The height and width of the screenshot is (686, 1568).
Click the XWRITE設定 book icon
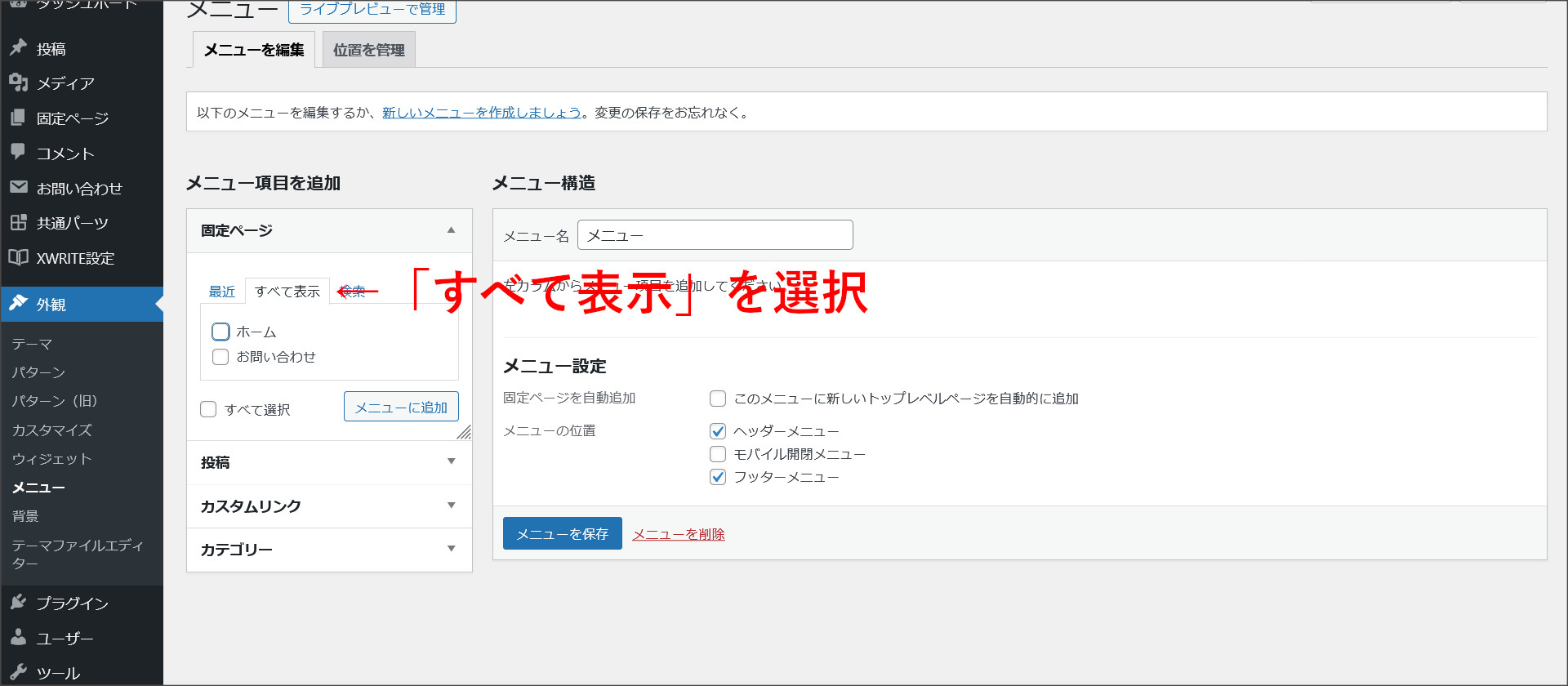click(x=18, y=257)
